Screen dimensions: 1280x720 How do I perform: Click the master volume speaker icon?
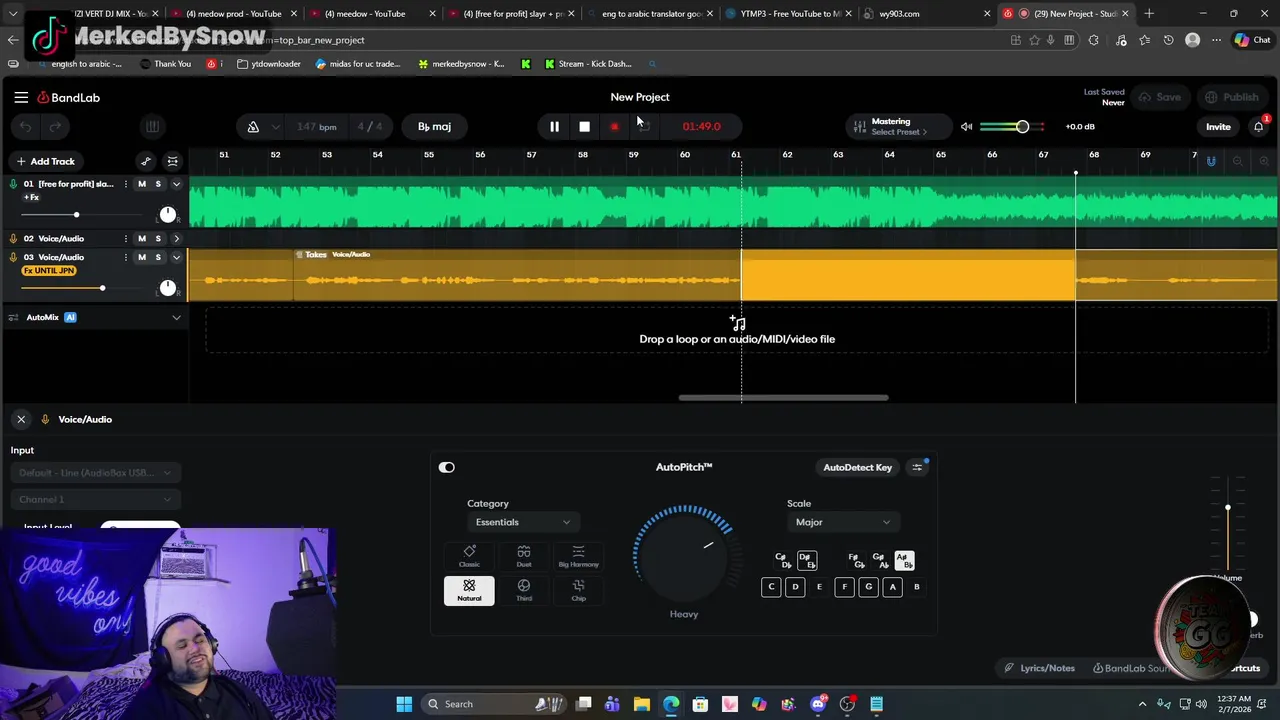click(x=966, y=127)
